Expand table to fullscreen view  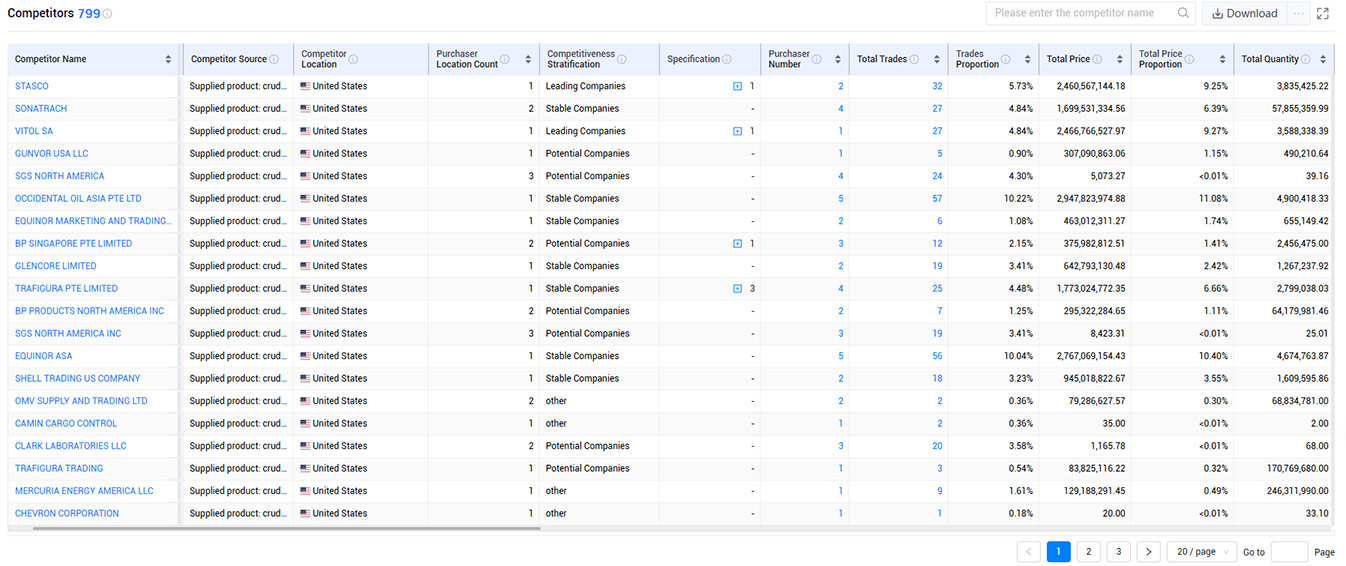tap(1323, 13)
